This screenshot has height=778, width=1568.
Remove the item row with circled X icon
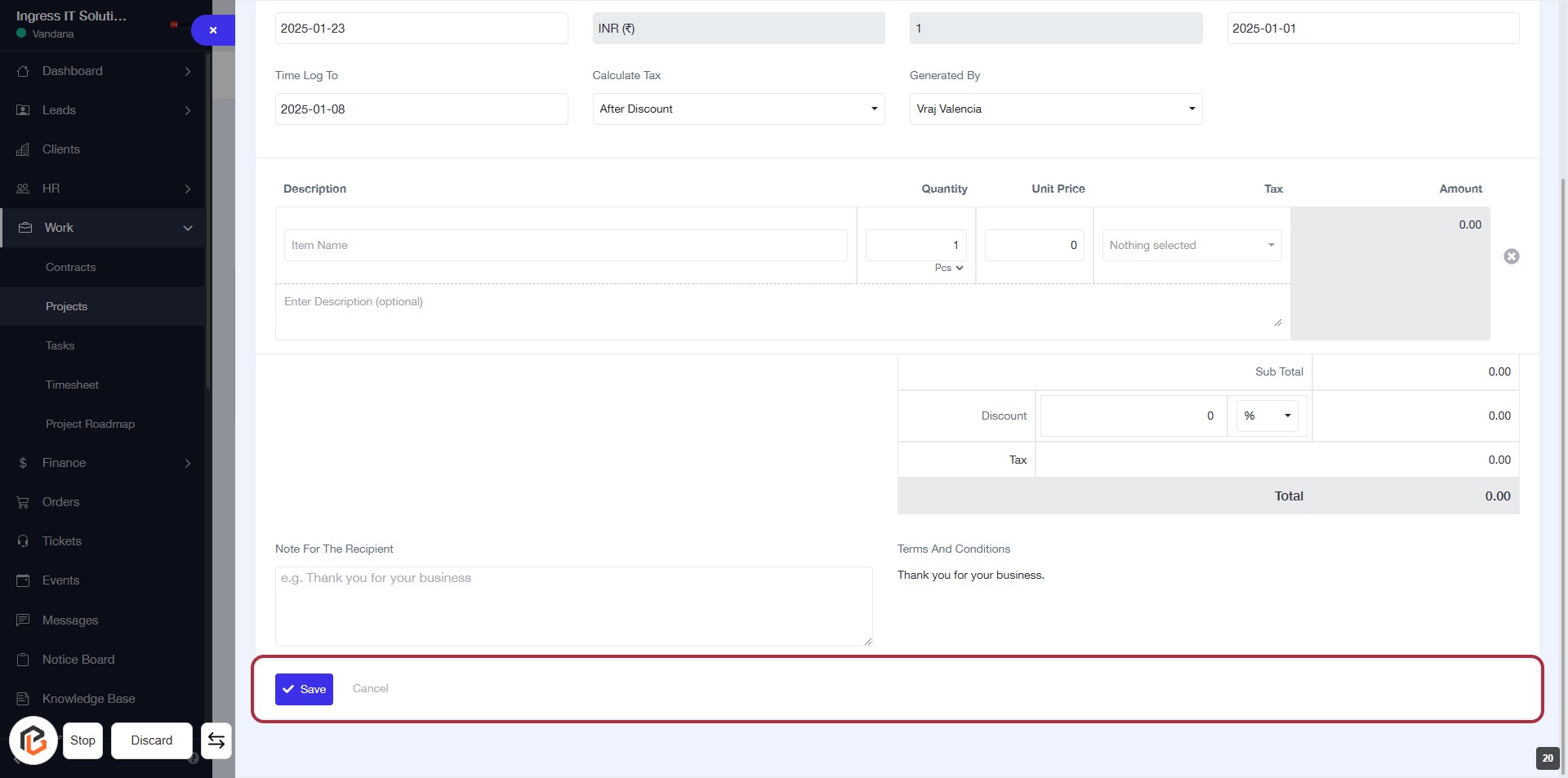click(x=1511, y=256)
